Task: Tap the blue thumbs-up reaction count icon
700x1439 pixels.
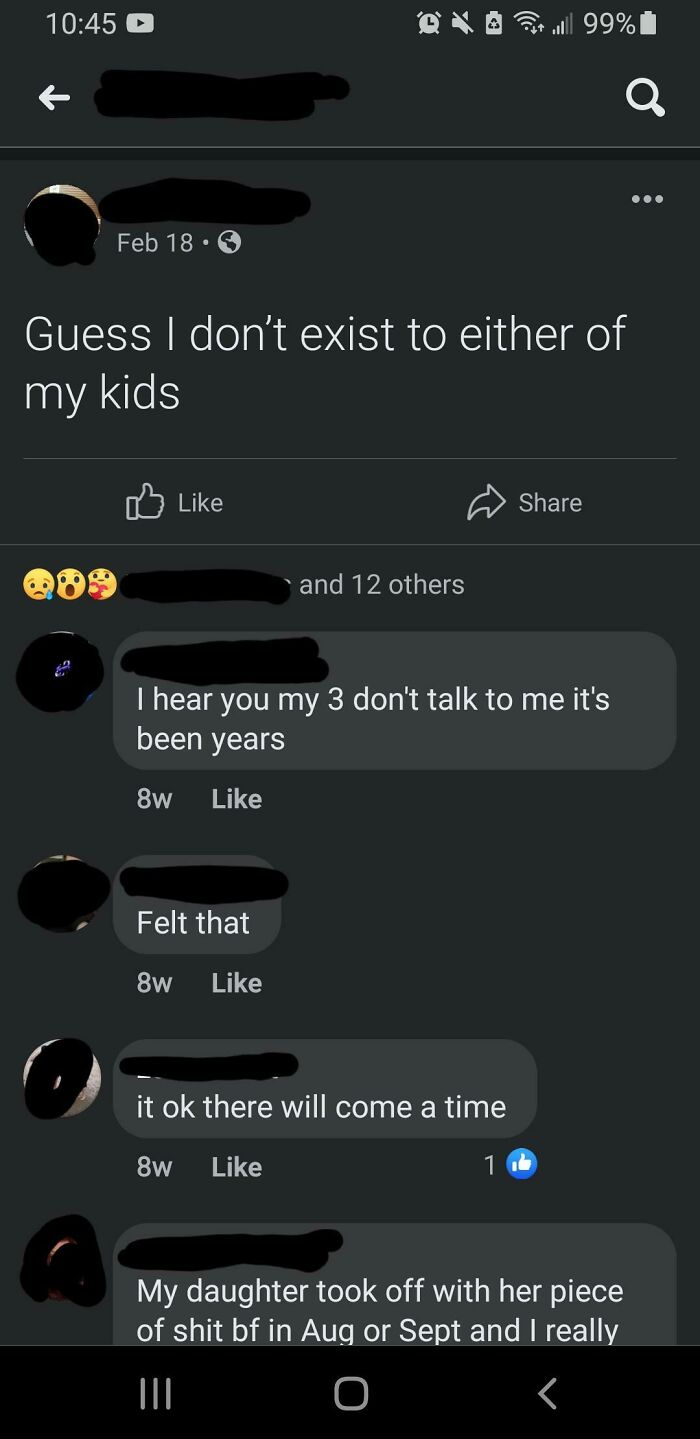Action: [522, 1164]
